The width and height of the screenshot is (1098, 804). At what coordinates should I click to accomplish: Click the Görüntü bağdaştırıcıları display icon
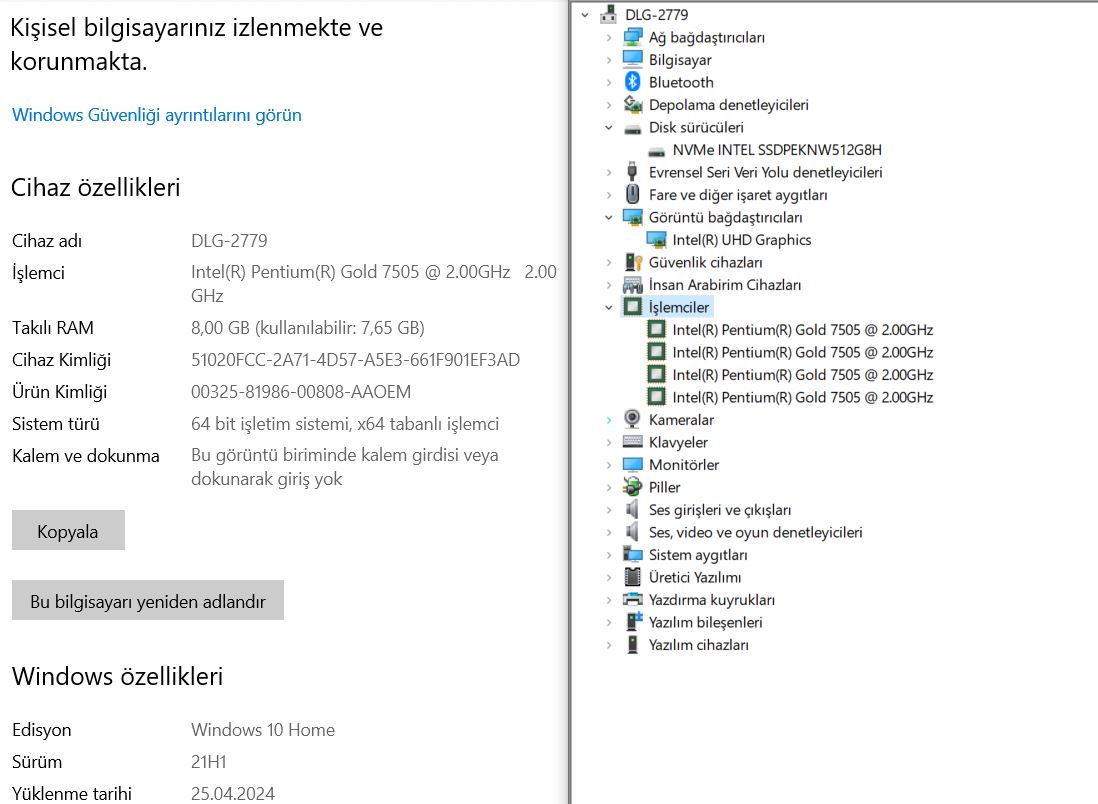click(x=632, y=217)
